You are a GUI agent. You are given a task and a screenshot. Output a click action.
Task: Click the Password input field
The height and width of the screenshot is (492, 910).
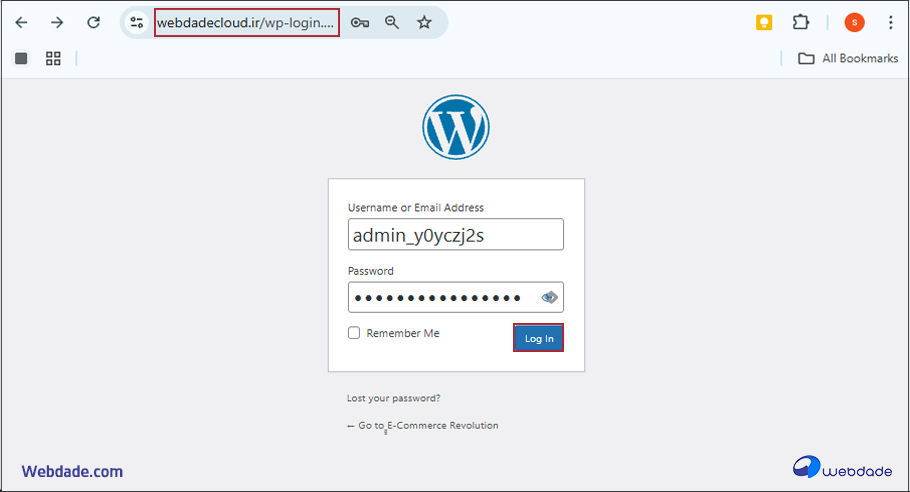(x=440, y=297)
